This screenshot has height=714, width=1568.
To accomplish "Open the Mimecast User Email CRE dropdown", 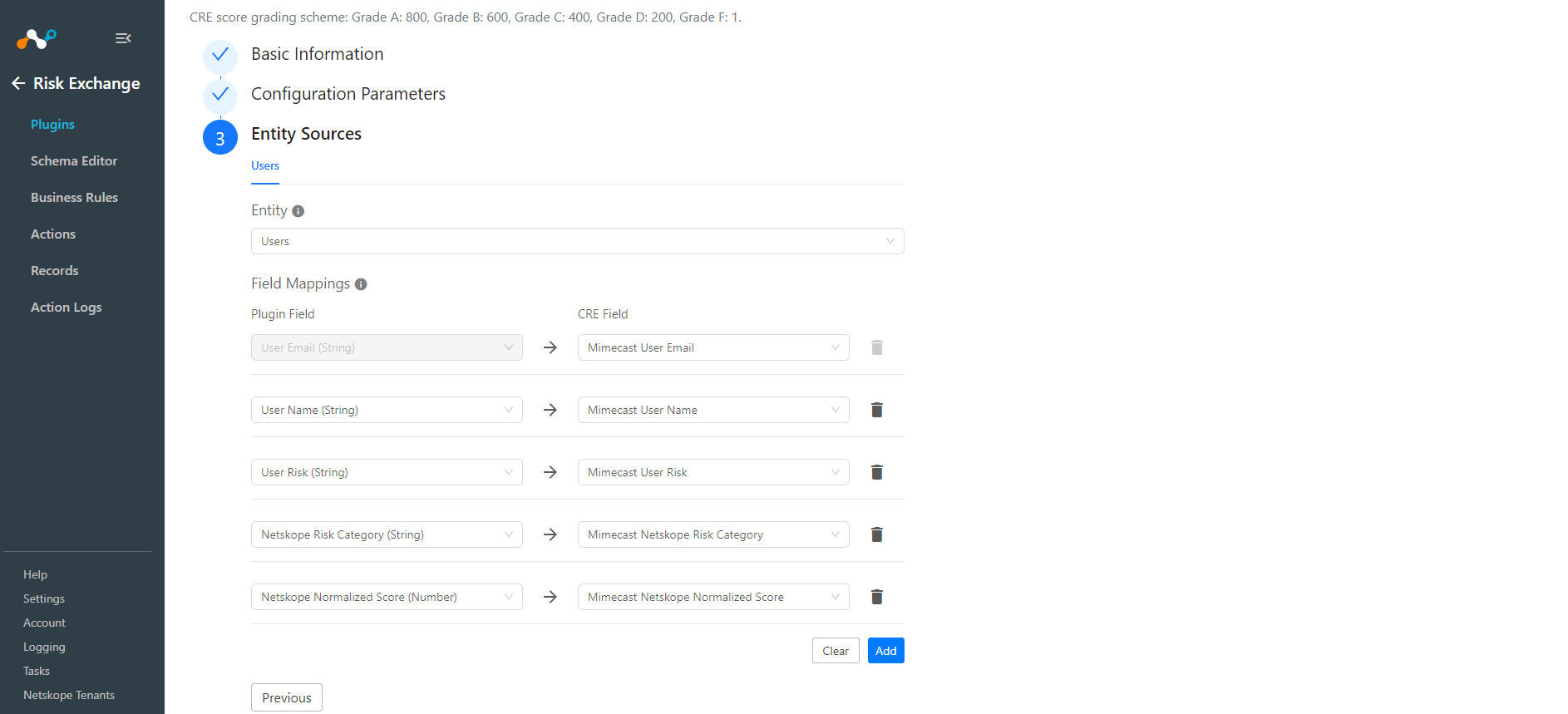I will (713, 347).
